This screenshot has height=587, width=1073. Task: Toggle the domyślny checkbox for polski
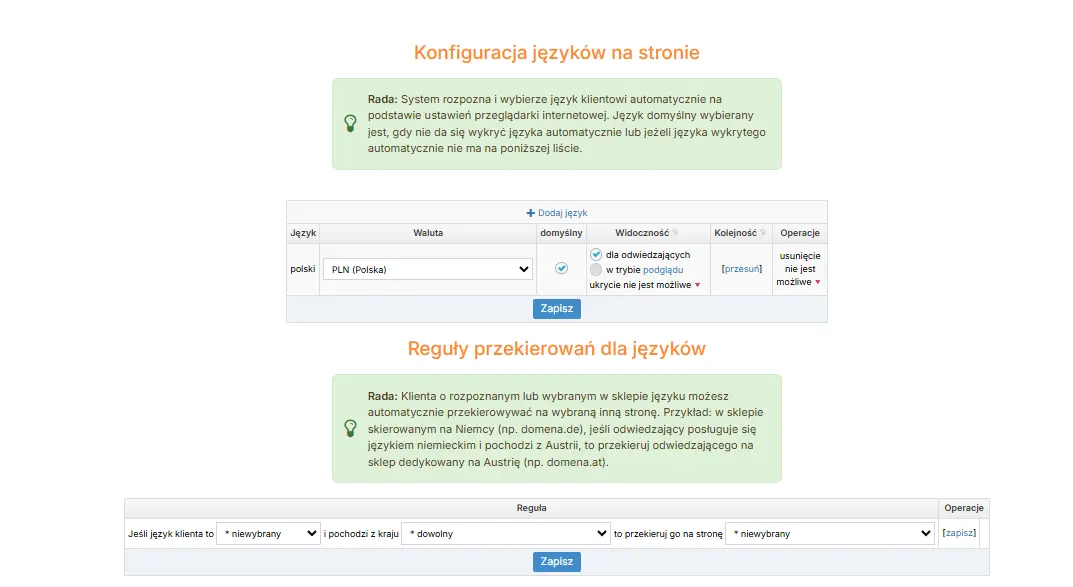coord(562,268)
